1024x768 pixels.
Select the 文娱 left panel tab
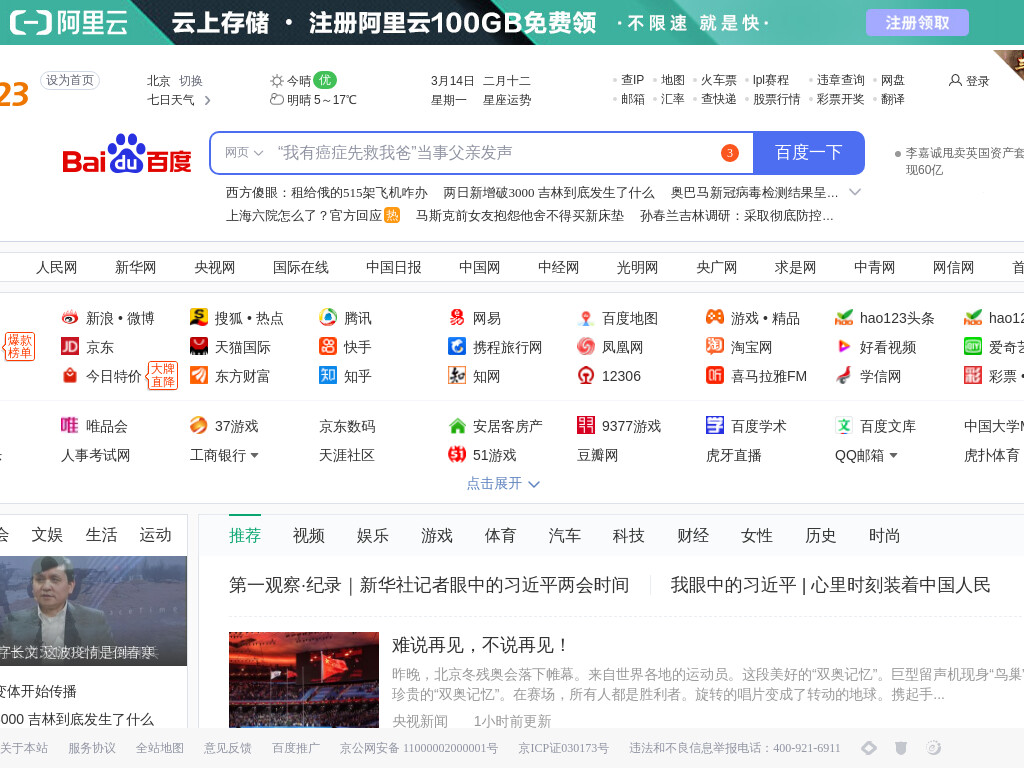(47, 535)
